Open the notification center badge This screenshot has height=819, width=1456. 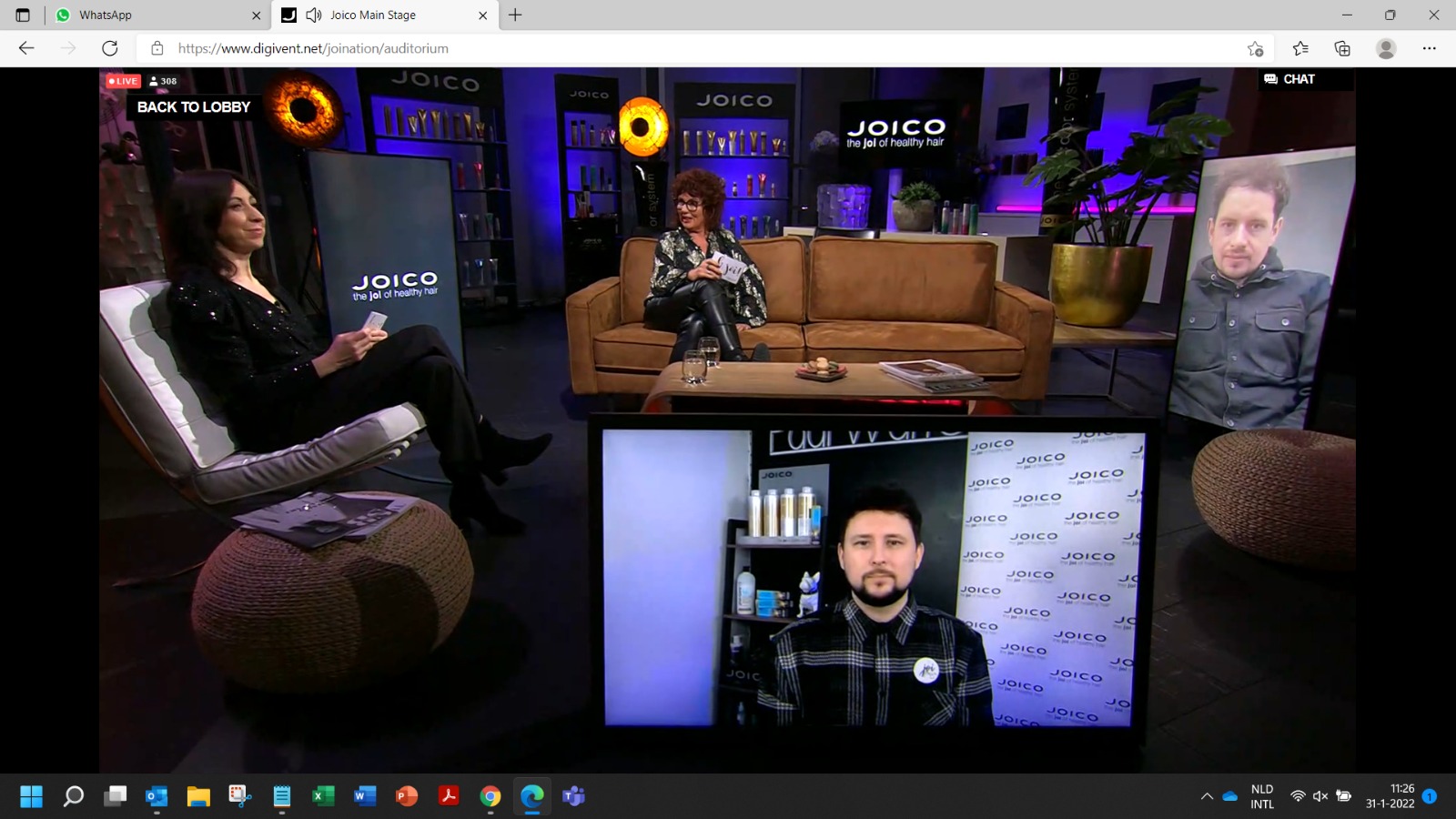click(1430, 796)
